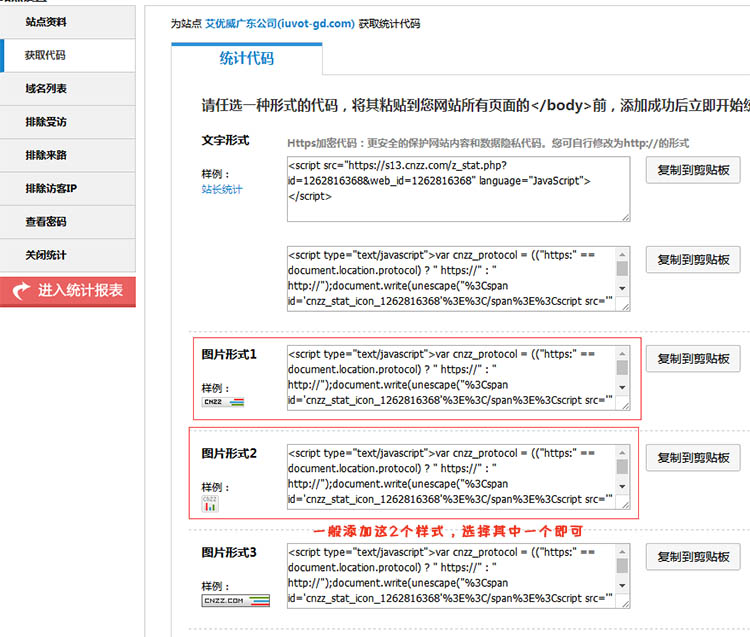Copy the Https text-form code to clipboard
This screenshot has height=637, width=750.
click(693, 170)
